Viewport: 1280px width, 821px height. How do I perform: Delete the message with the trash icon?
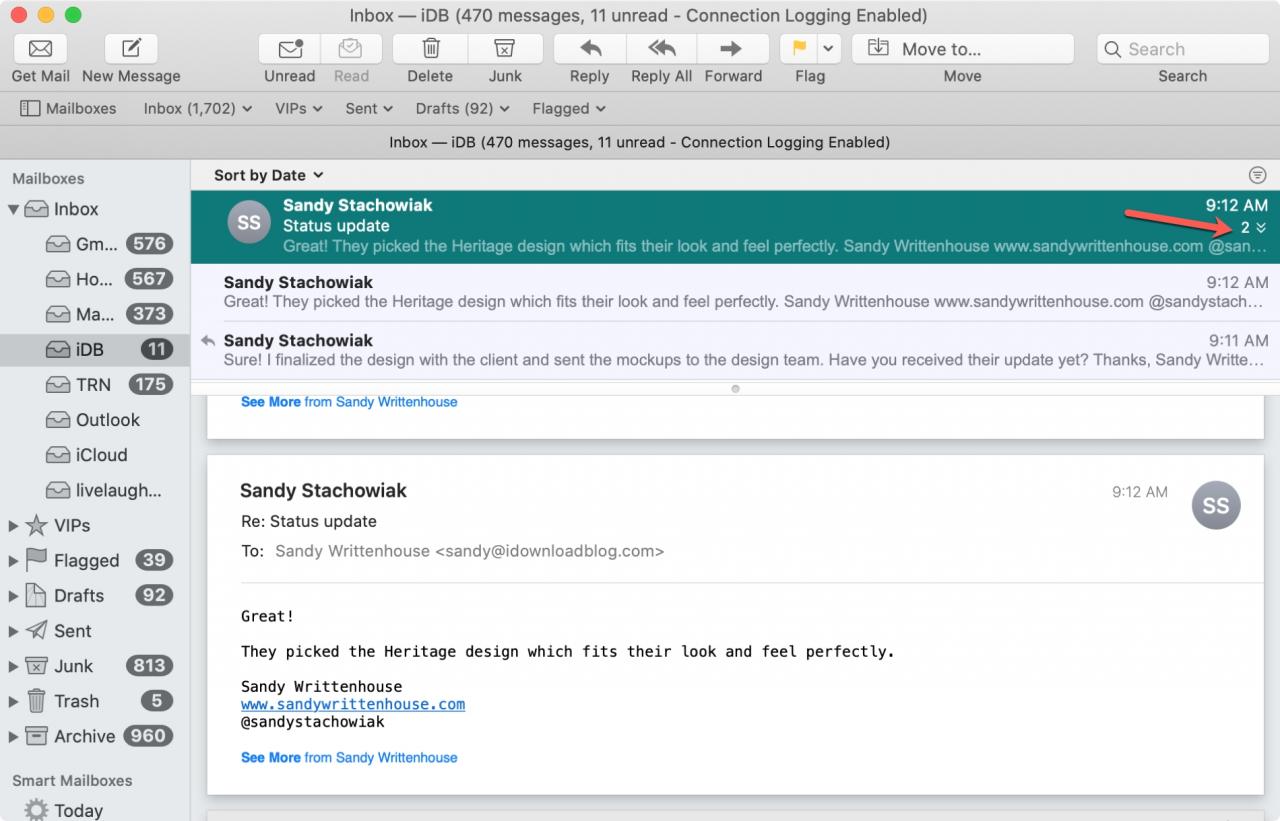pos(431,48)
